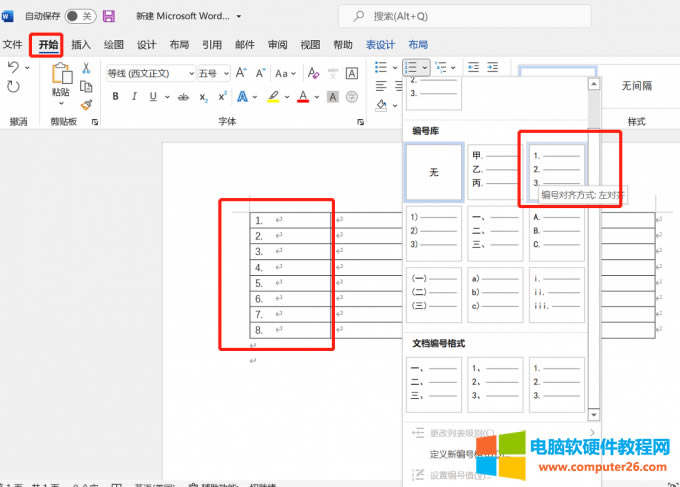The image size is (680, 487).
Task: Select the 无 (none) numbering option
Action: (x=434, y=172)
